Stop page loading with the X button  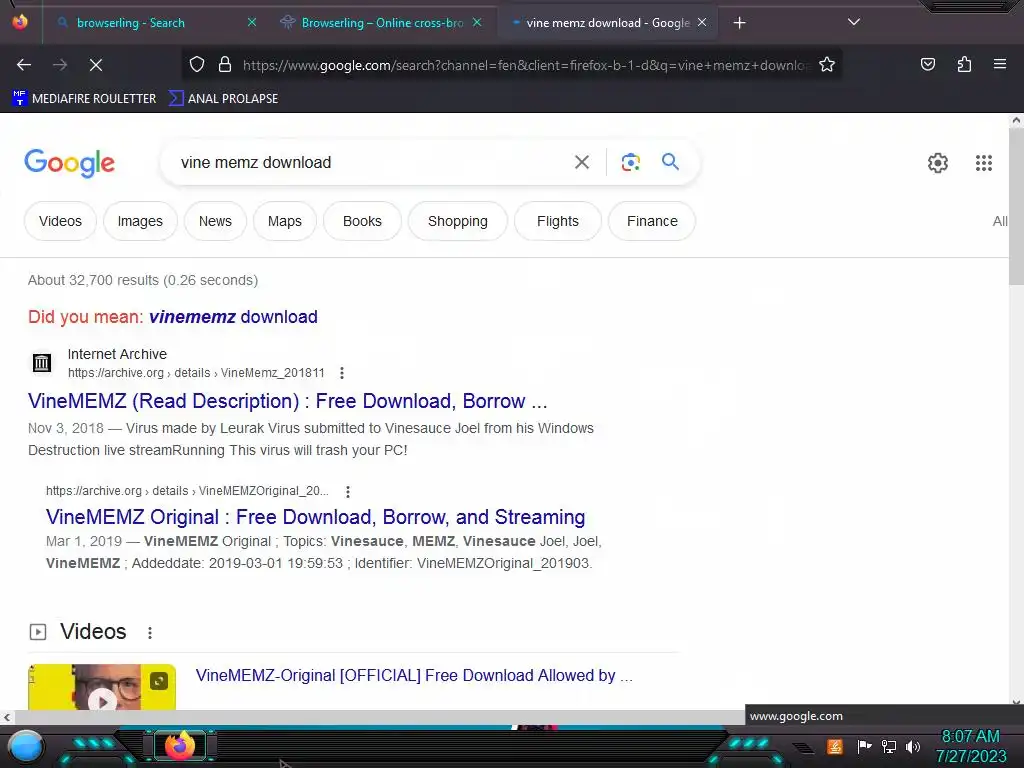point(95,65)
